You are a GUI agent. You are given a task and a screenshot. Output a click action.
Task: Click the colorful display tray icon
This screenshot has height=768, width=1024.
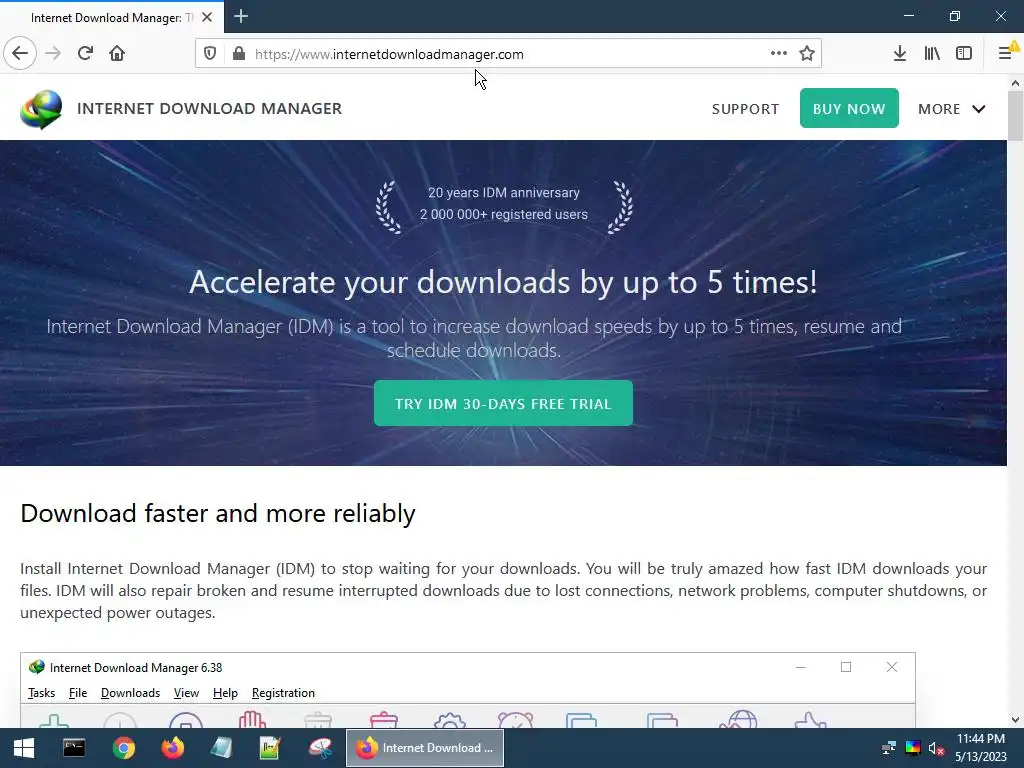click(x=913, y=748)
